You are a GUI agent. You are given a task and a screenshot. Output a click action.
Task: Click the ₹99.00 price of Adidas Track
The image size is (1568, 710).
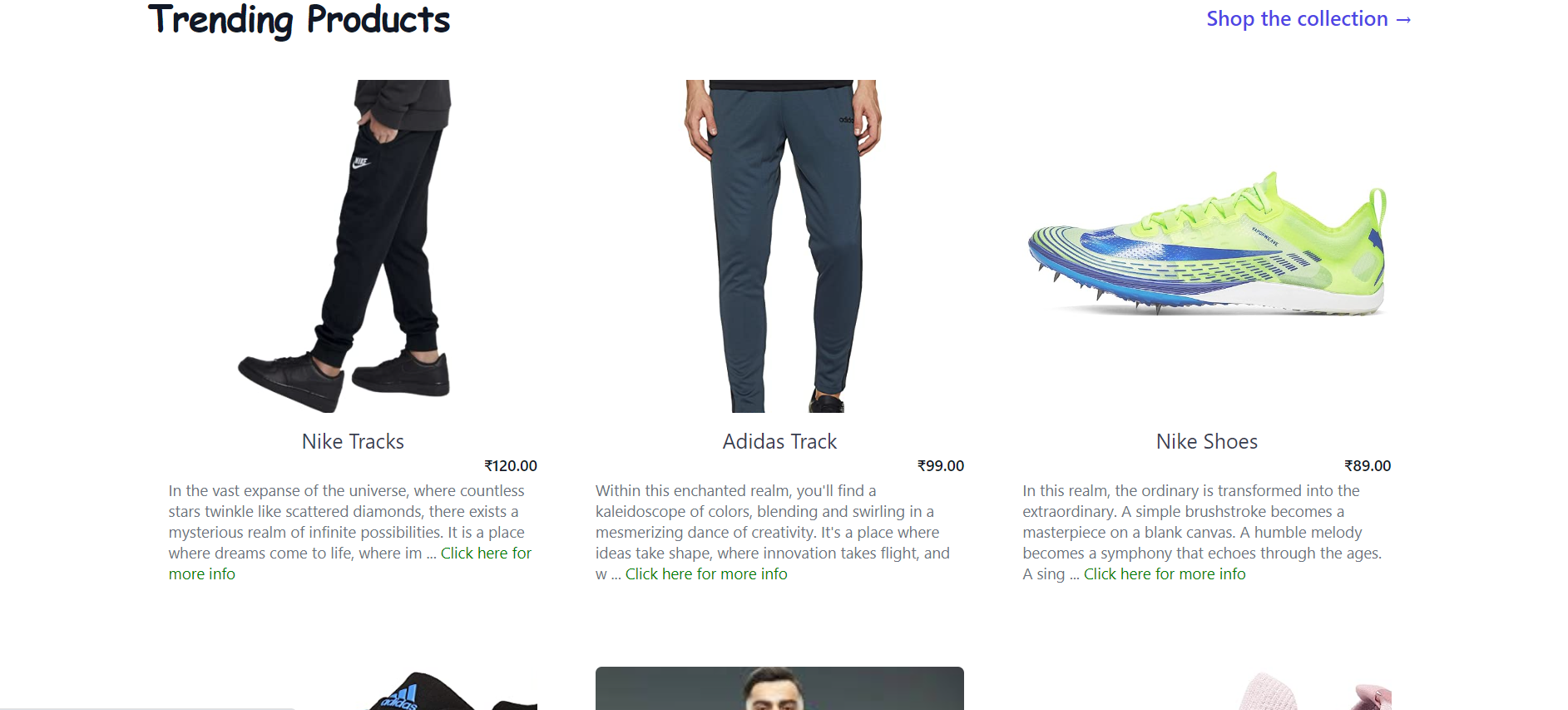[941, 466]
